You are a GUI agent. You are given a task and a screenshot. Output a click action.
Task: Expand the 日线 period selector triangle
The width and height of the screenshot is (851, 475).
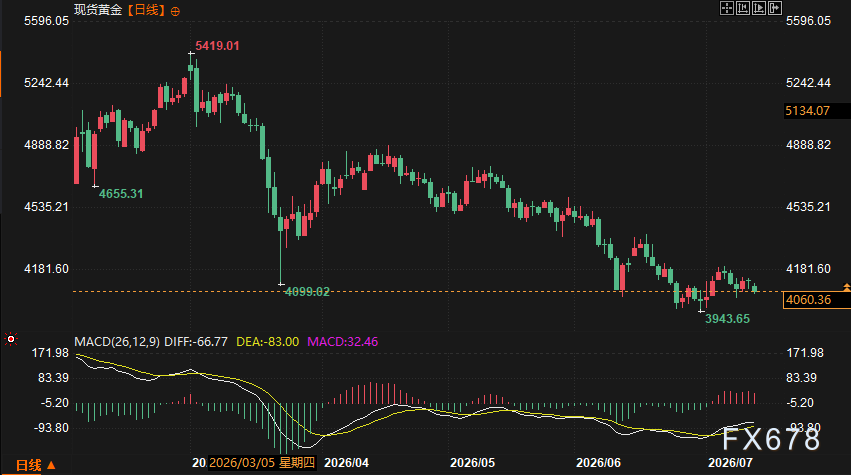[51, 465]
